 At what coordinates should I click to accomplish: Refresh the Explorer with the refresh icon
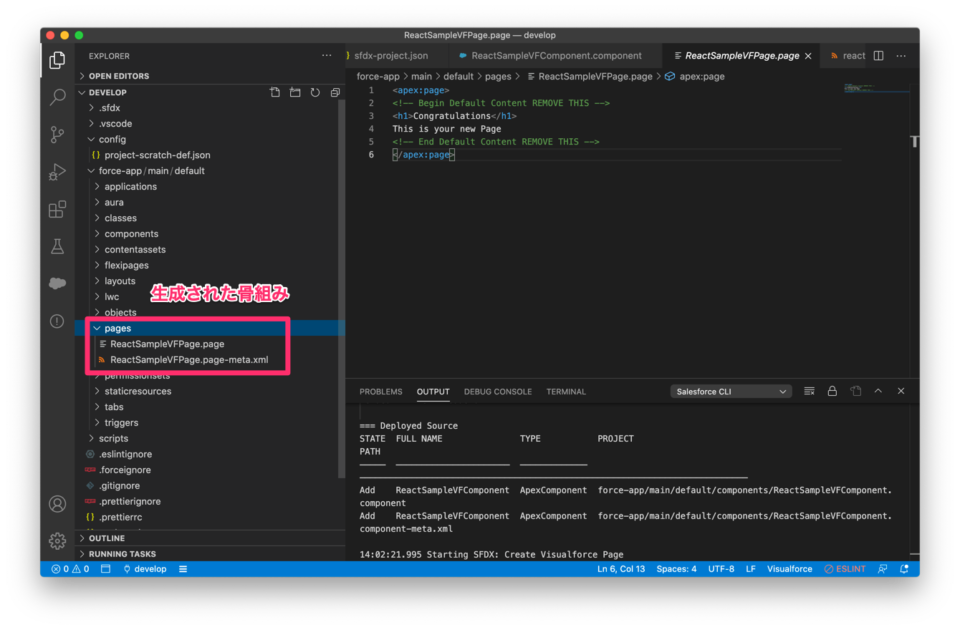[x=314, y=92]
